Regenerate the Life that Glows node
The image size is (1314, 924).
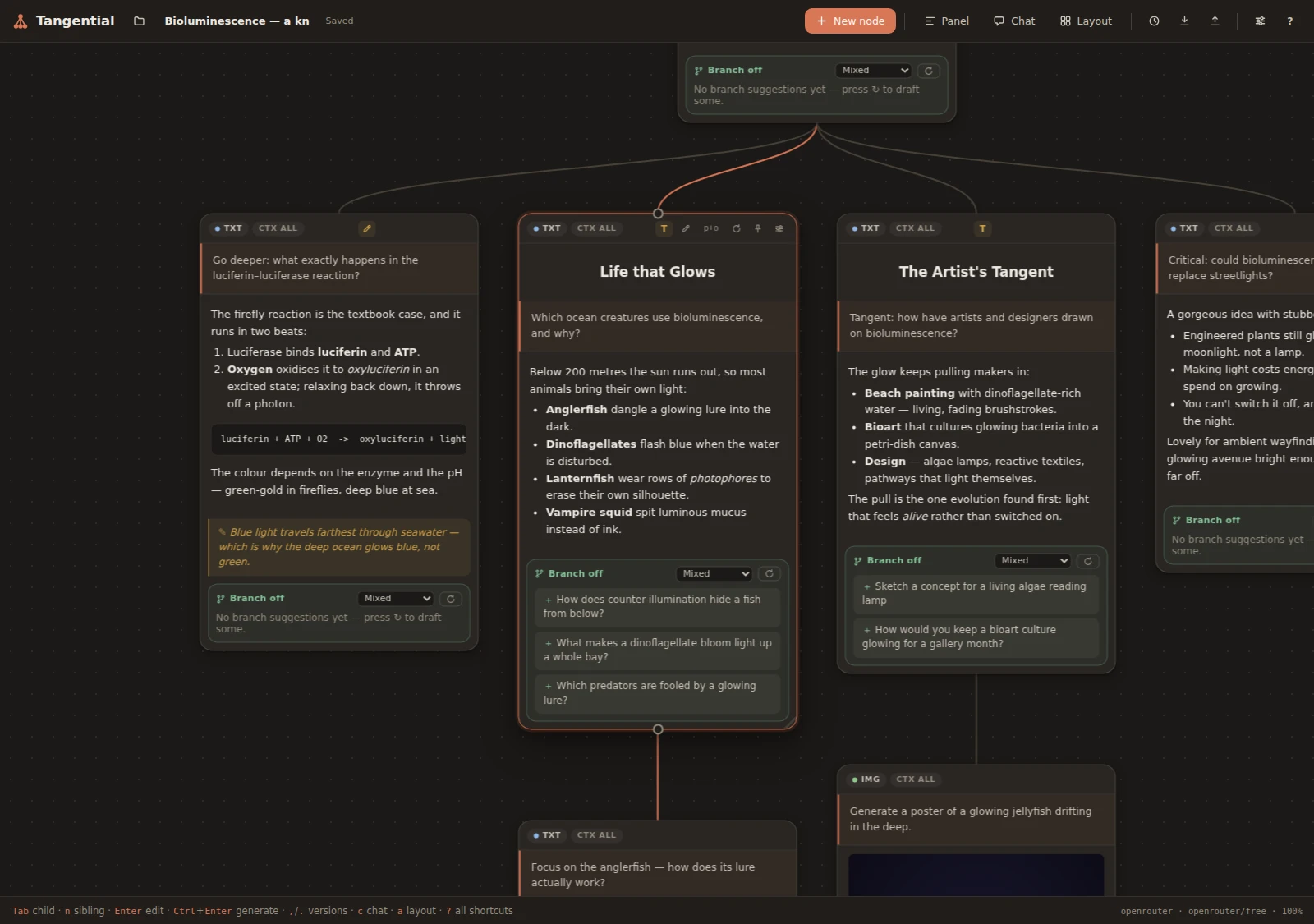[736, 228]
